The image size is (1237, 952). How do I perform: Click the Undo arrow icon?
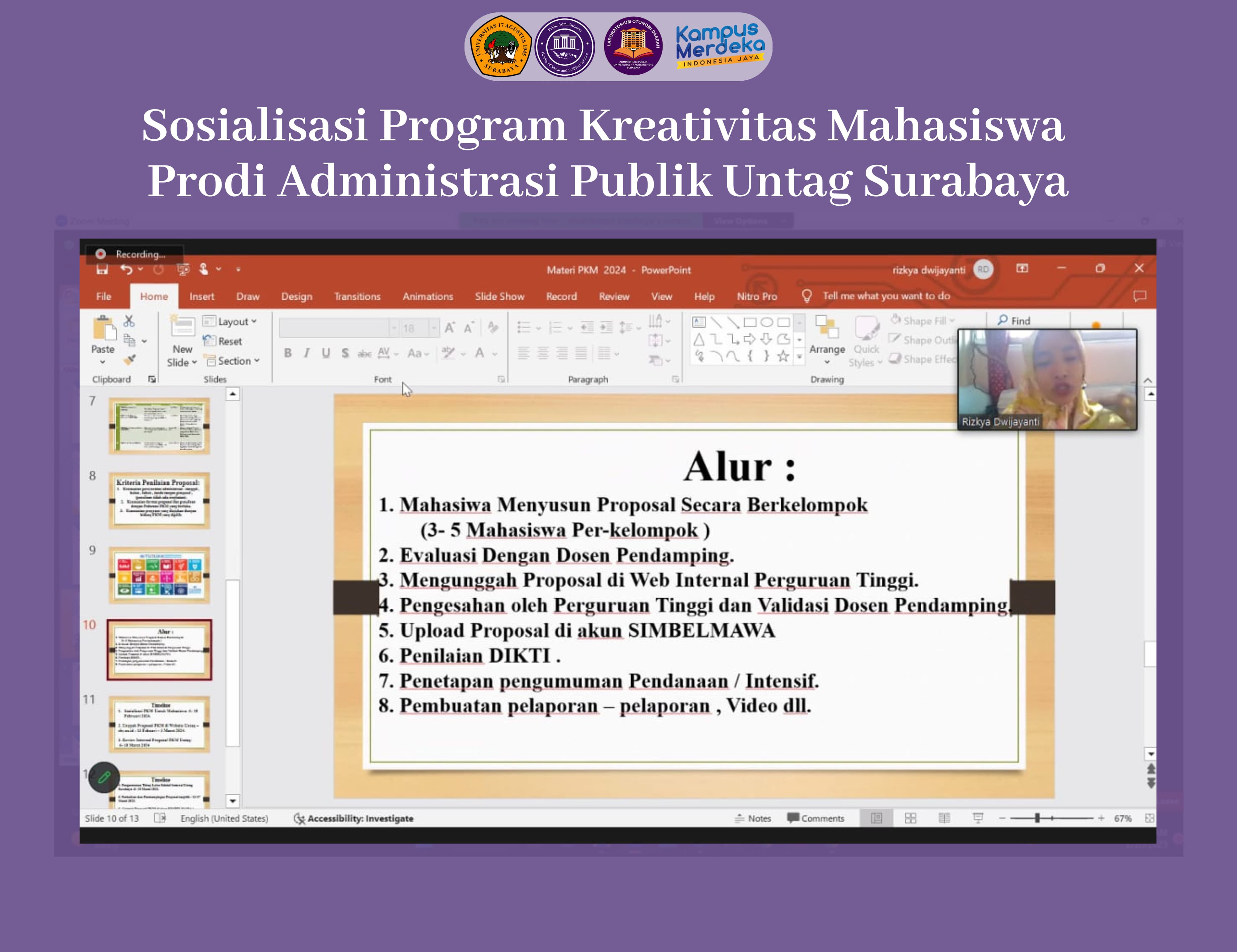(126, 269)
